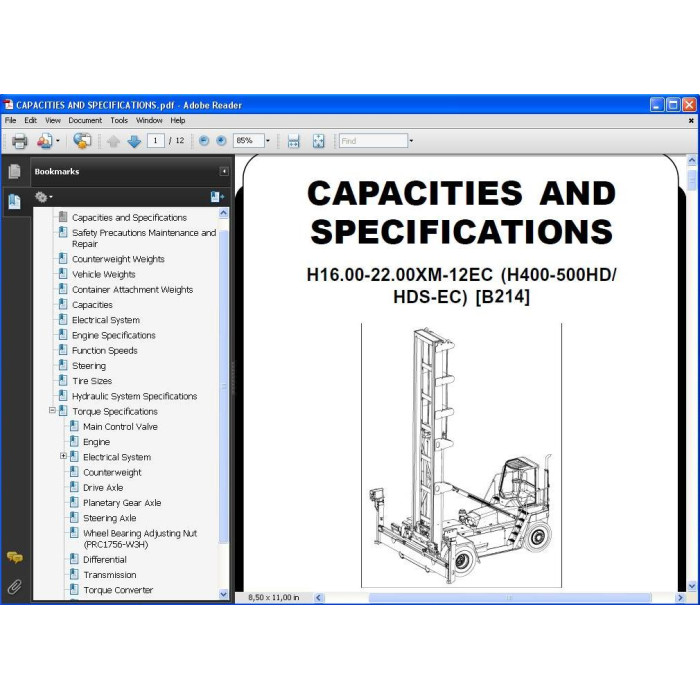The height and width of the screenshot is (700, 700).
Task: Click document vertical scrollbar down arrow
Action: tap(692, 586)
